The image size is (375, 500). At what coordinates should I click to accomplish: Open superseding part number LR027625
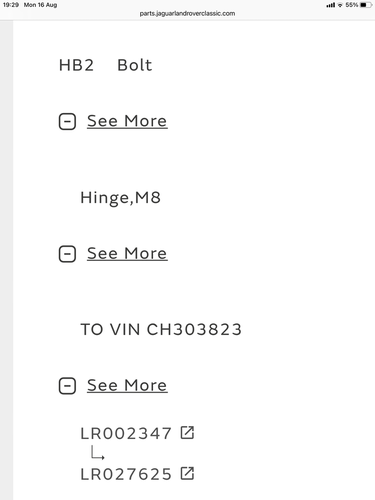[126, 474]
